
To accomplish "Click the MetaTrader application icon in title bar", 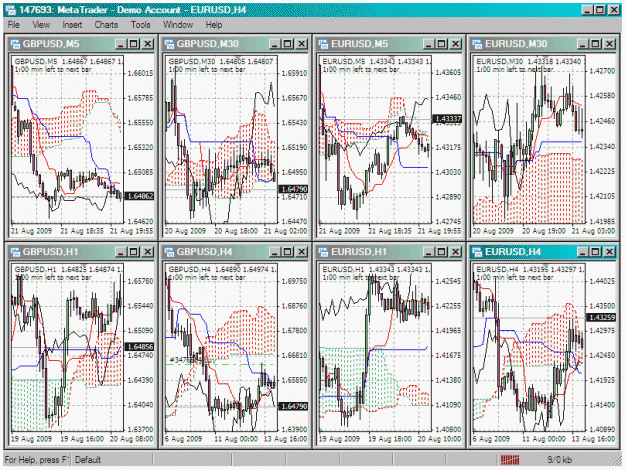I will pos(11,10).
